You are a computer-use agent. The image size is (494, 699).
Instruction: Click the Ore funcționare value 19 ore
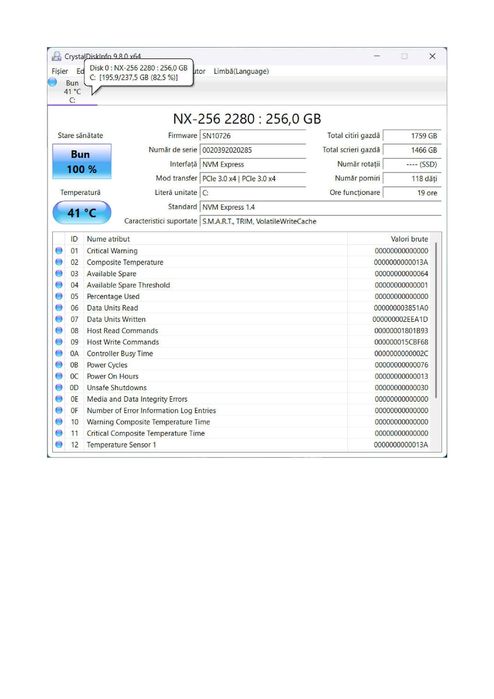412,193
